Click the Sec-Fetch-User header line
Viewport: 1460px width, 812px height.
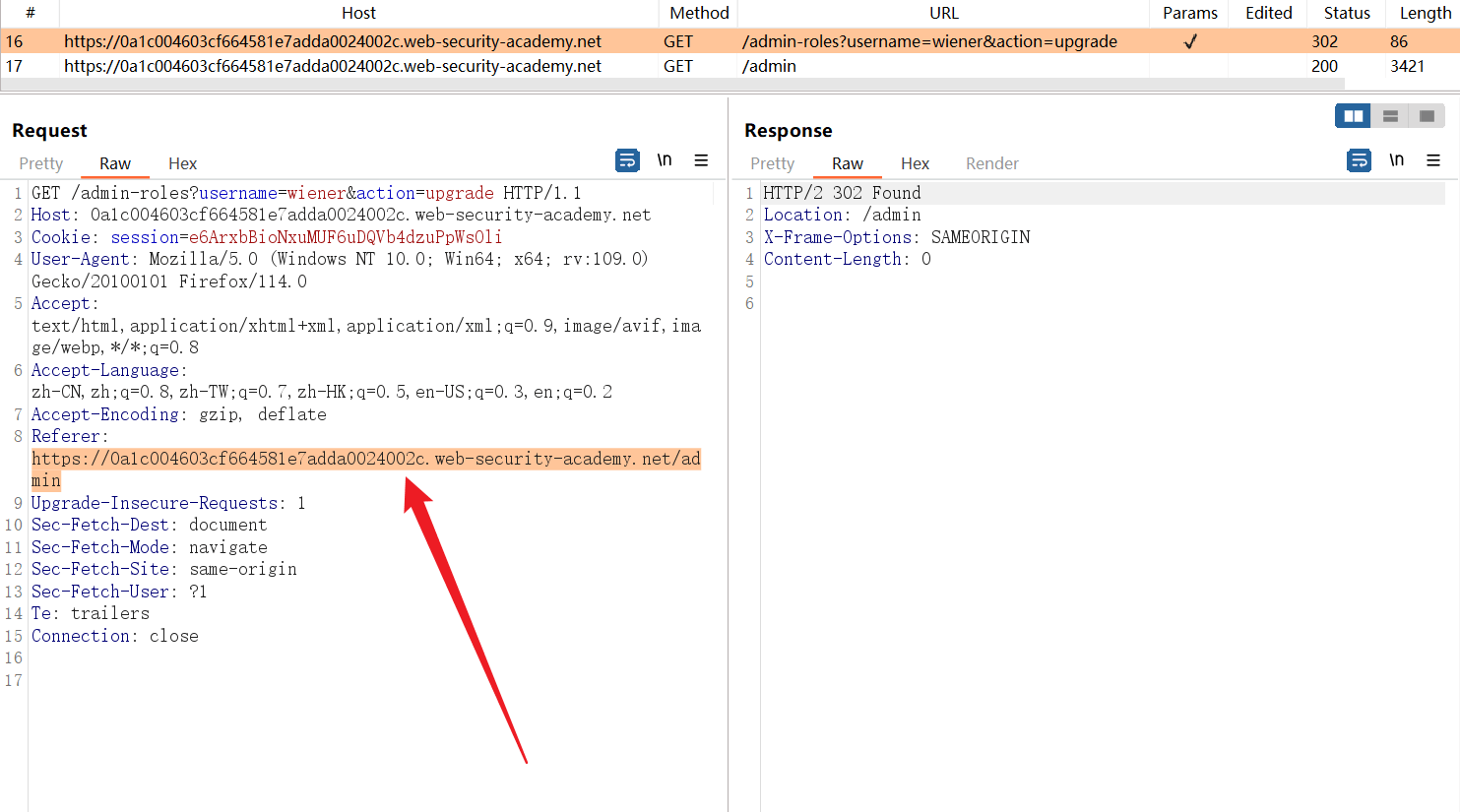[119, 592]
